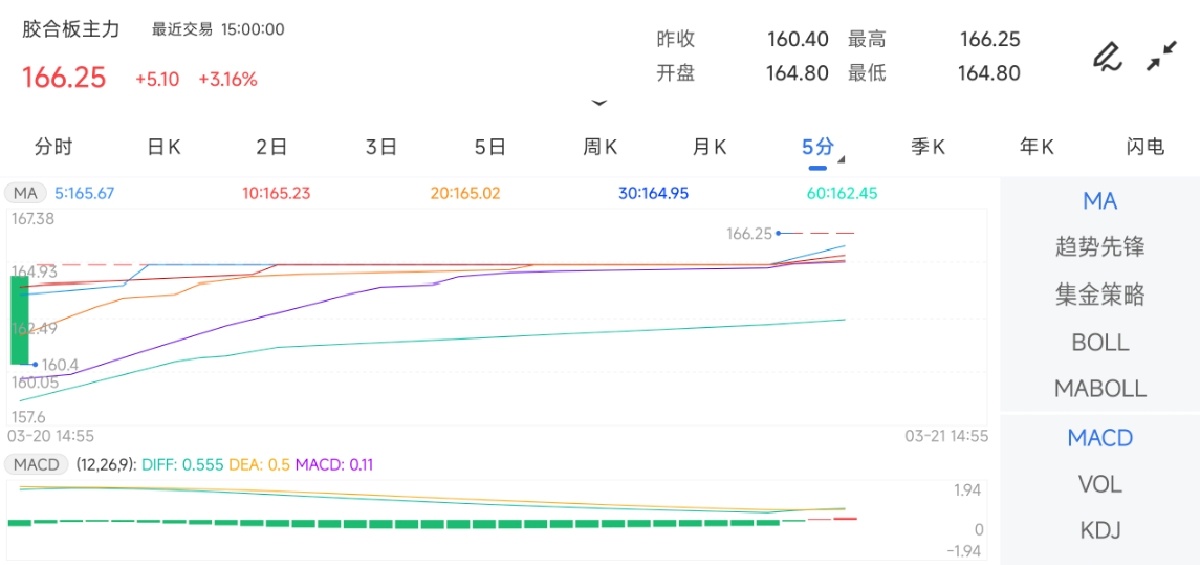Image resolution: width=1200 pixels, height=565 pixels.
Task: Select MACD in the sub-indicator list
Action: tap(1100, 438)
